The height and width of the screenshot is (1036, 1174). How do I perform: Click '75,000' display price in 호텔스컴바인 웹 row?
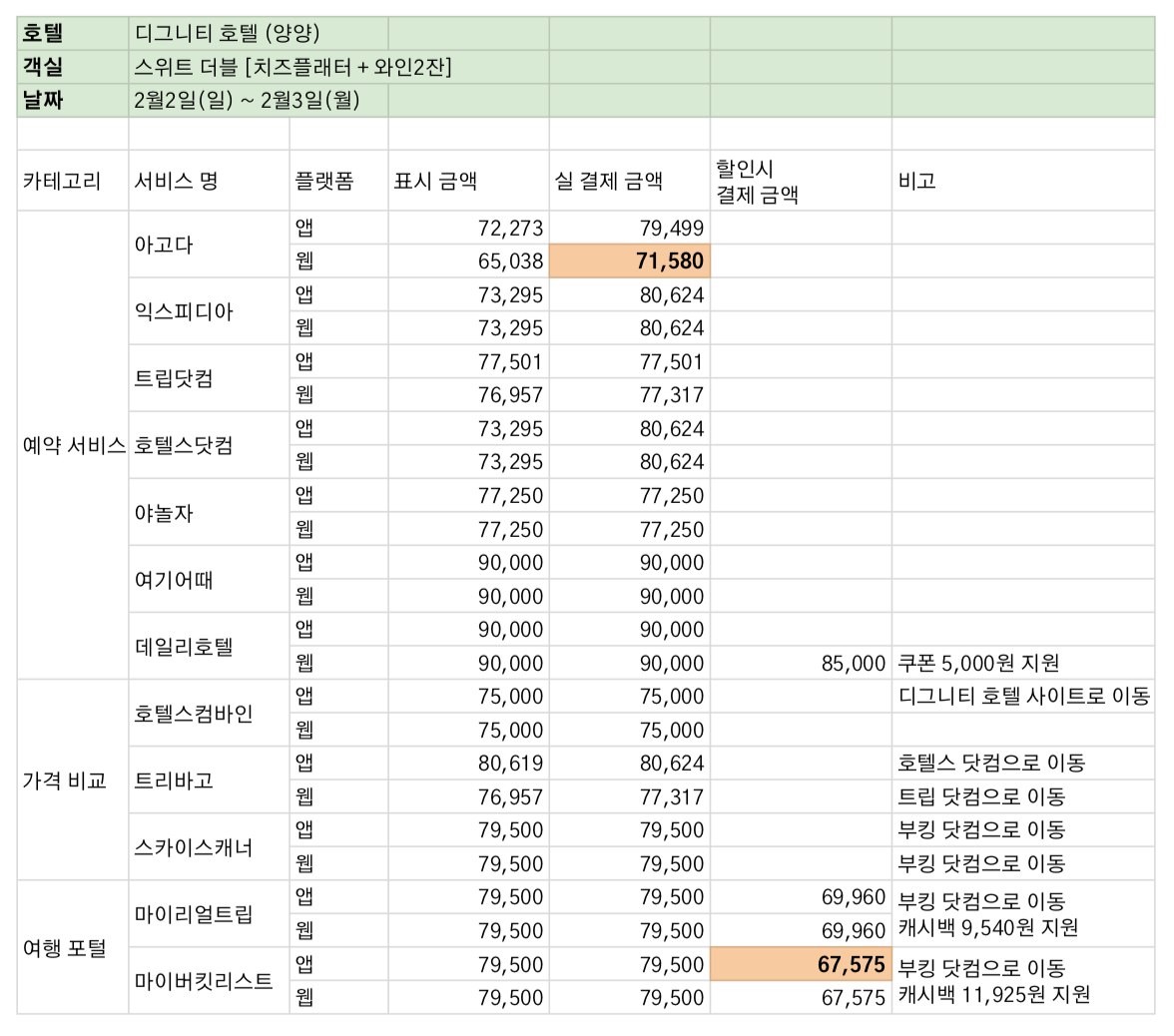point(469,730)
